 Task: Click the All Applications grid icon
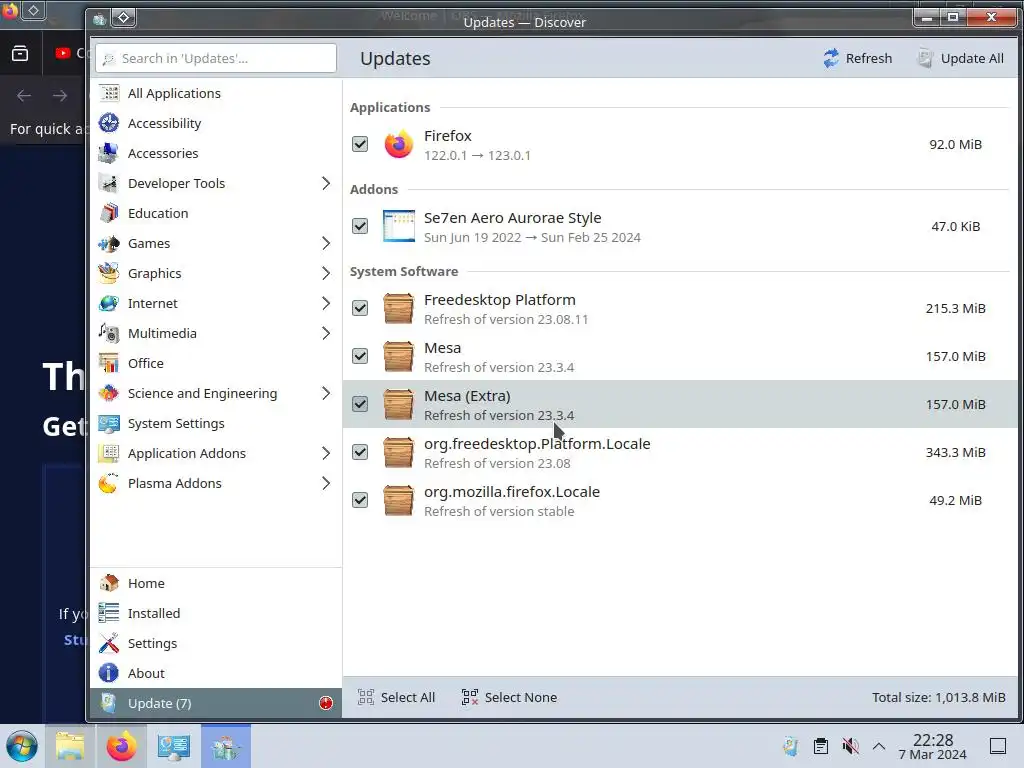108,93
